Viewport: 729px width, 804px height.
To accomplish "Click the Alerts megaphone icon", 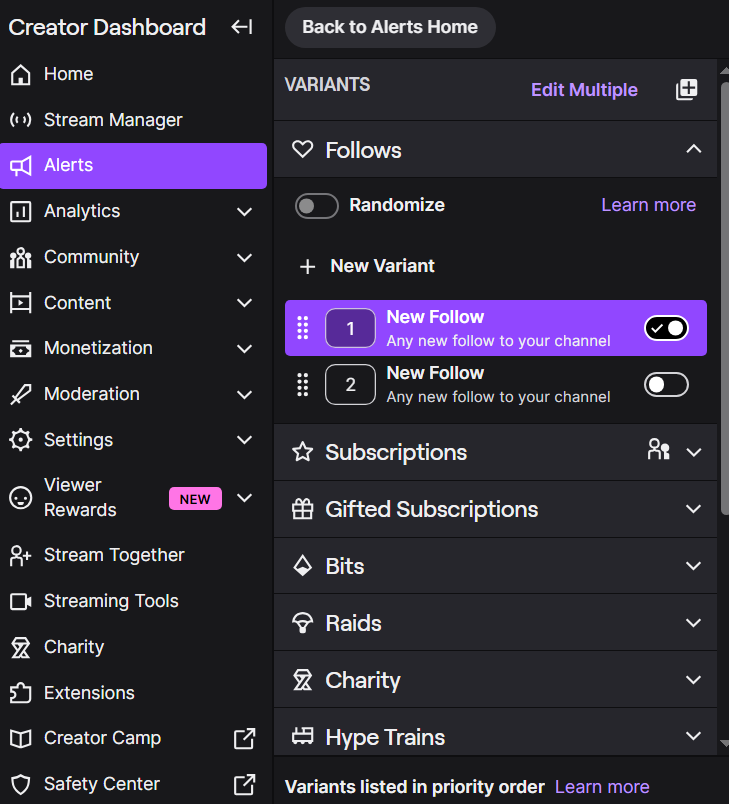I will point(21,166).
